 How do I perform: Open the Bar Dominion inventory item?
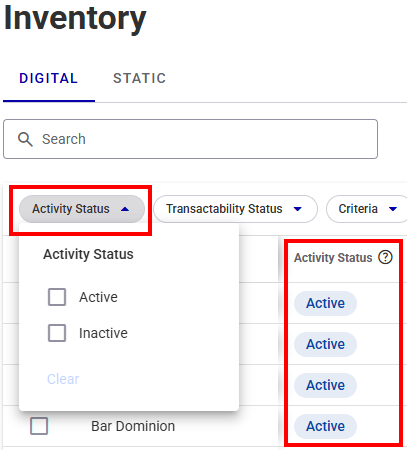[133, 426]
